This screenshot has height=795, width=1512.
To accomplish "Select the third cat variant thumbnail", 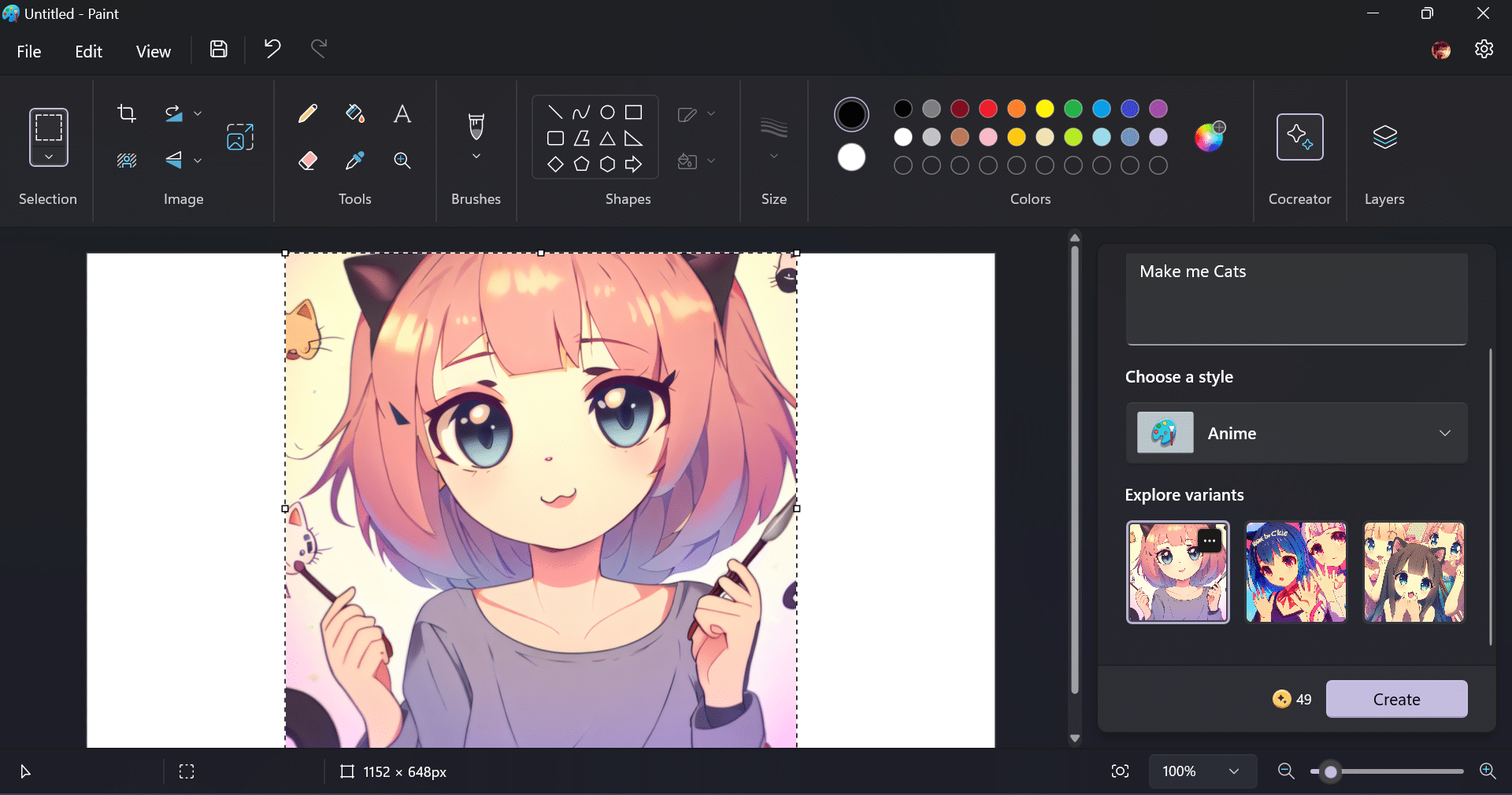I will click(1414, 572).
